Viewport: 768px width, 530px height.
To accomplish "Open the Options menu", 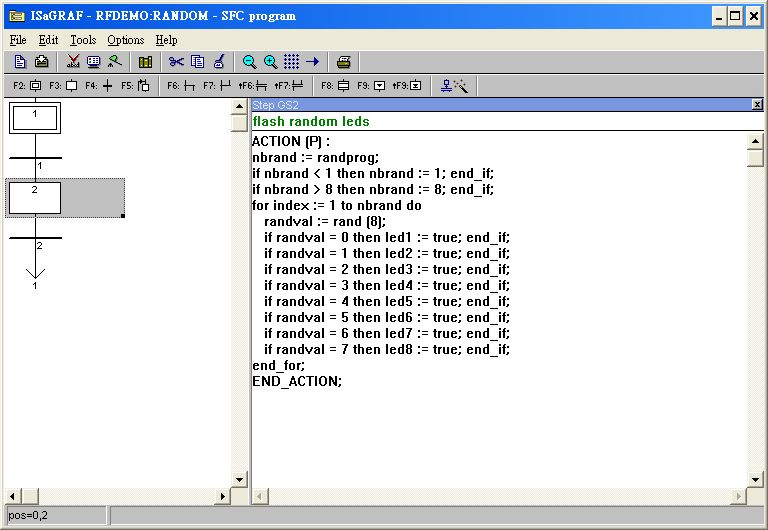I will click(126, 40).
